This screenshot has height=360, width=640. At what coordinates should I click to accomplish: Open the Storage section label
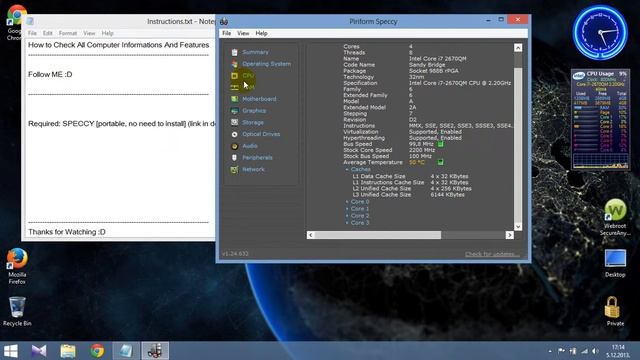253,122
